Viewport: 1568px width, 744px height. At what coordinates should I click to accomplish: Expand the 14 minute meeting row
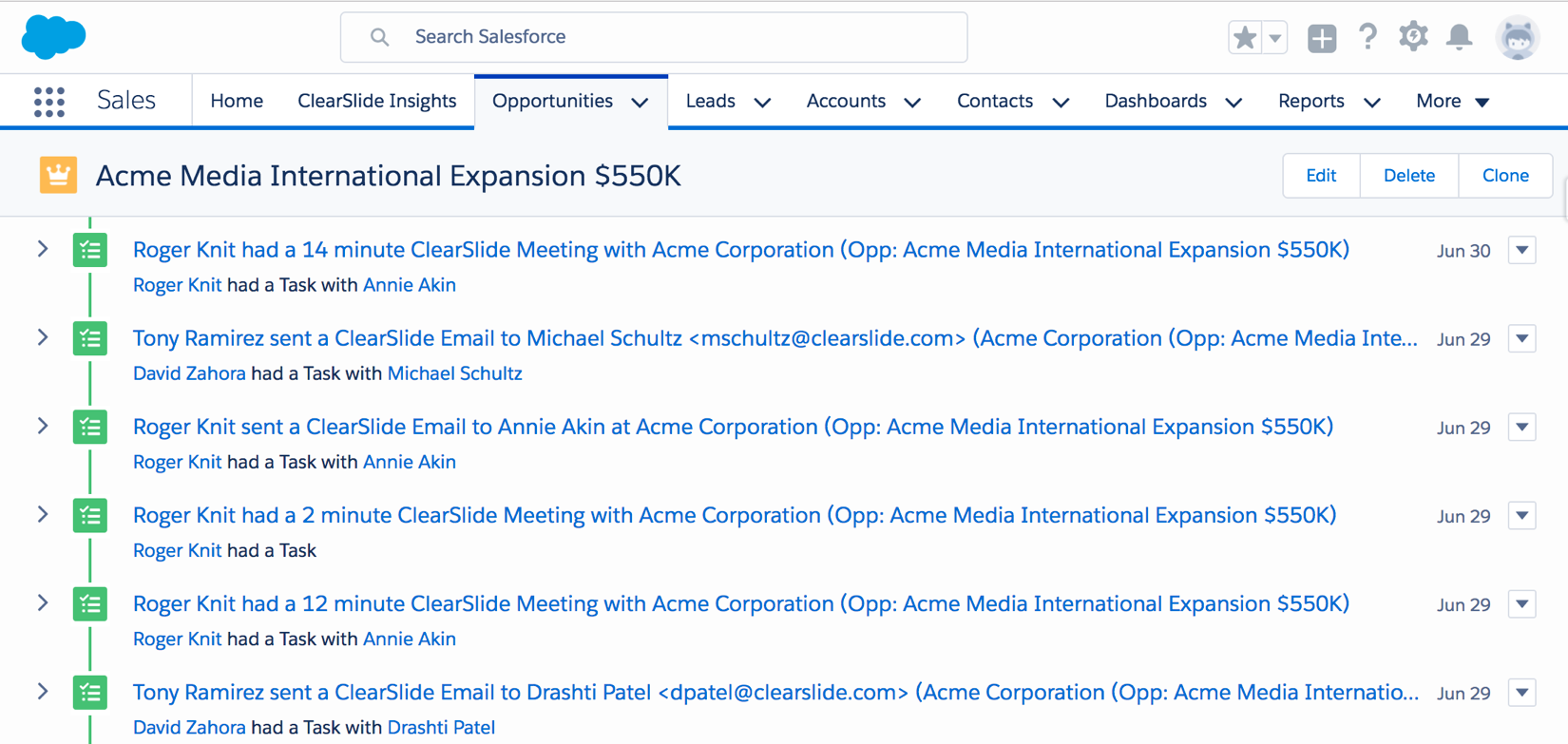coord(43,249)
